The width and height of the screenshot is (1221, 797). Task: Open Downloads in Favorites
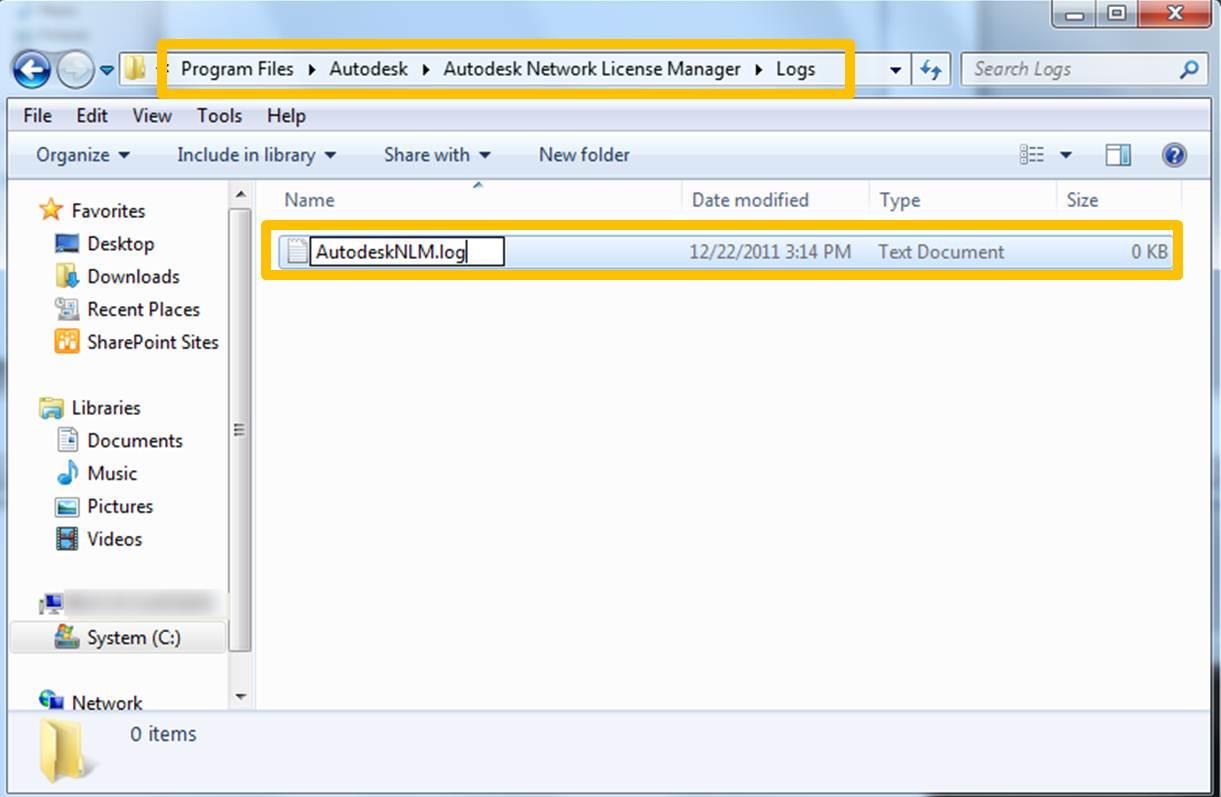[133, 277]
